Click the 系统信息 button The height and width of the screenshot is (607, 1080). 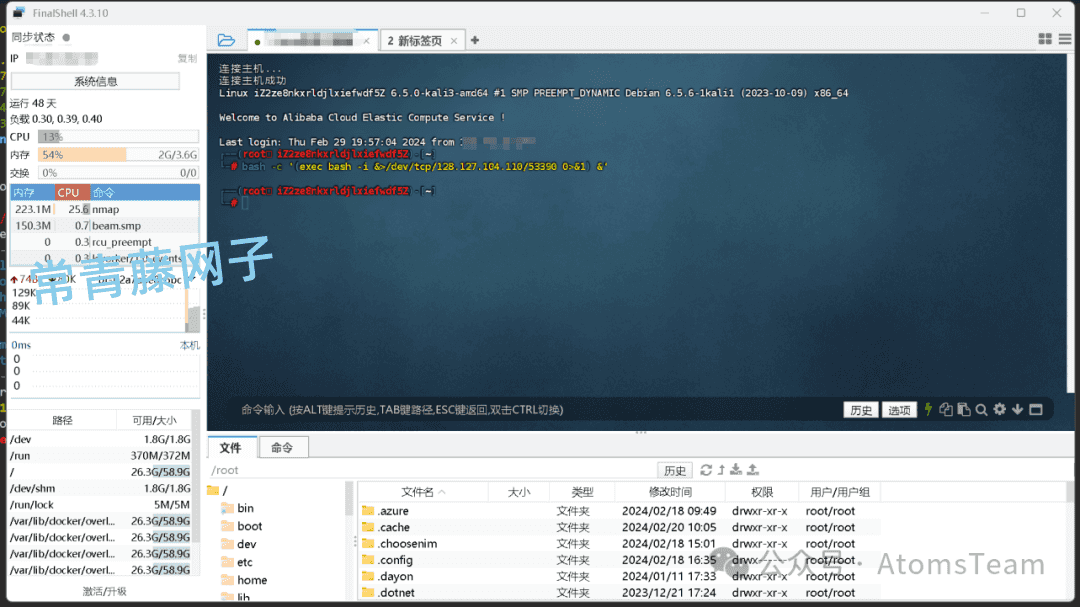[95, 81]
